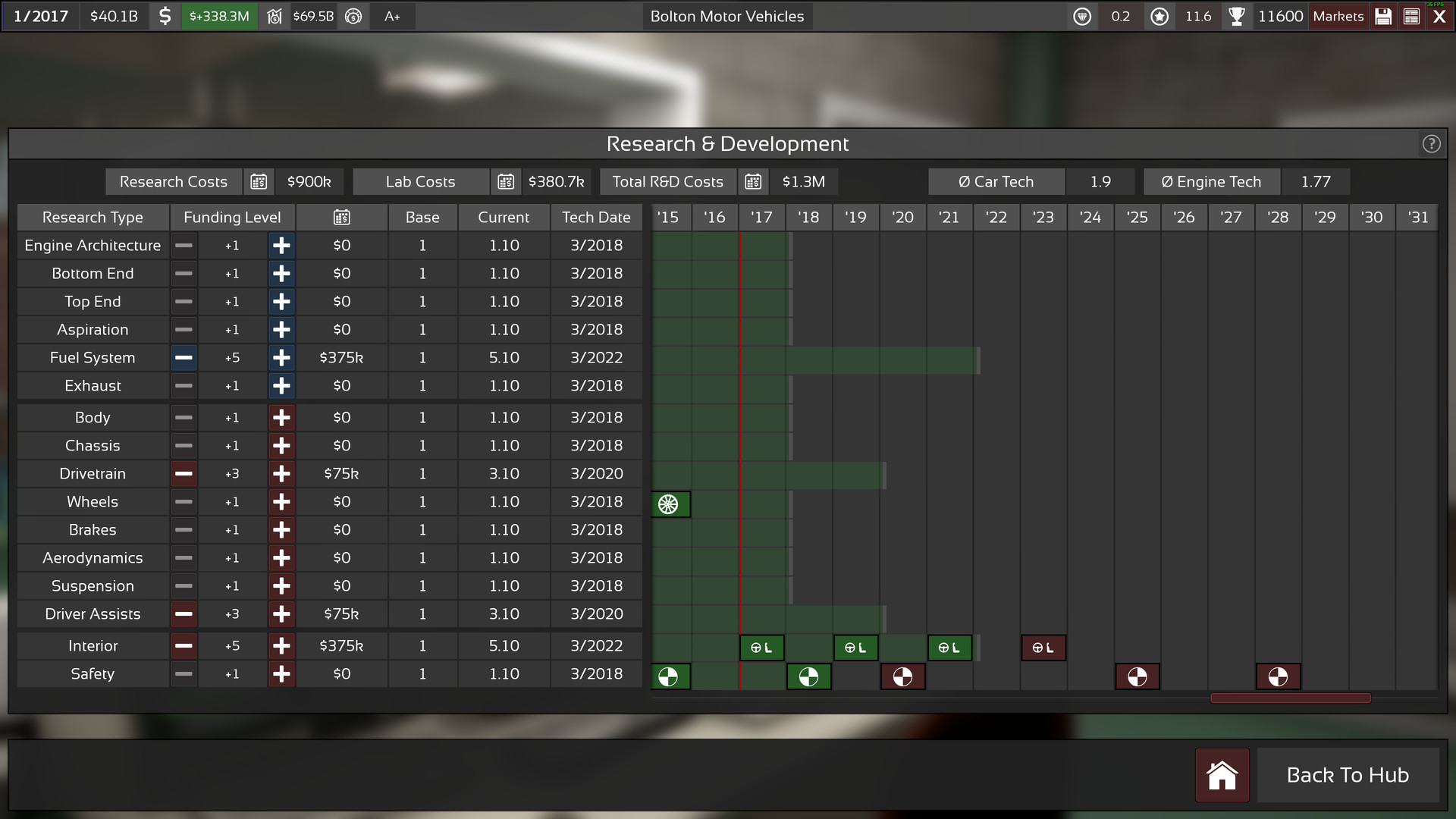Increase Safety funding with plus button
Screen dimensions: 1456x819
click(281, 674)
